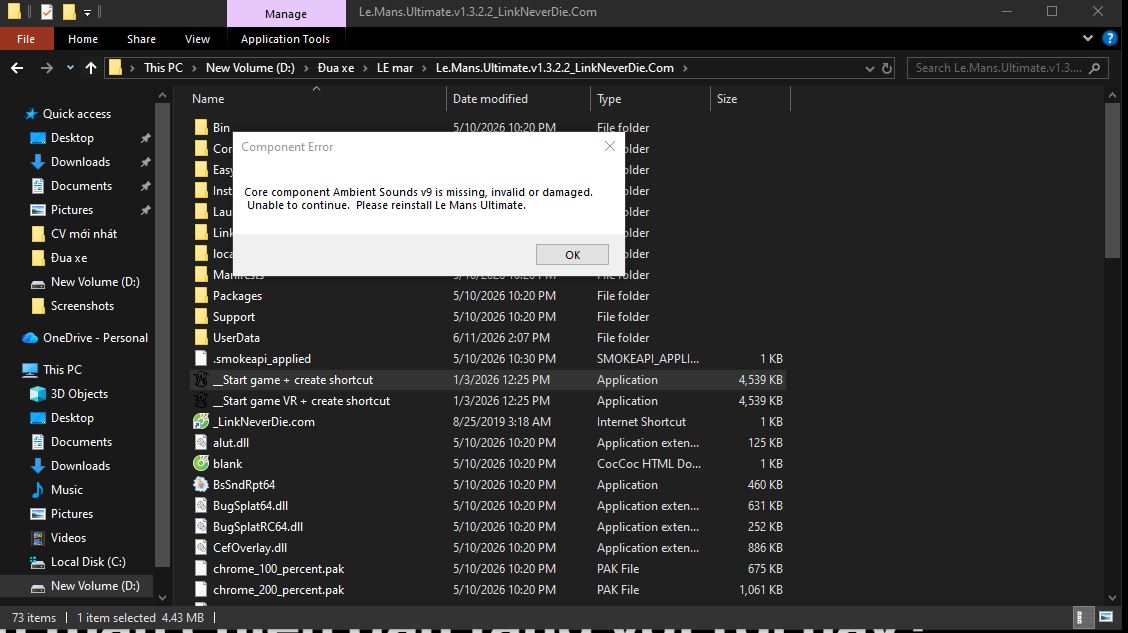This screenshot has width=1128, height=633.
Task: Open the Home ribbon tab
Action: (x=83, y=39)
